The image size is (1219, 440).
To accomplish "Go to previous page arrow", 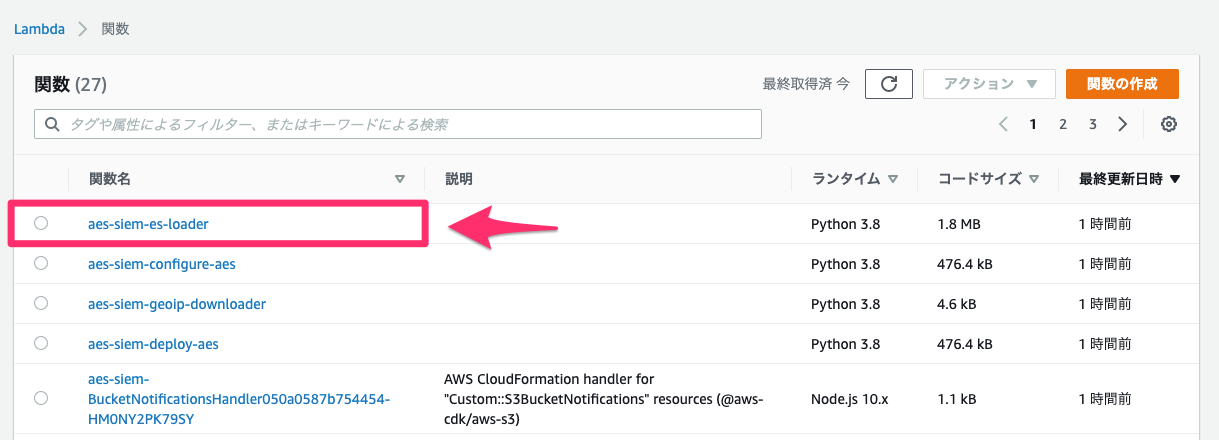I will pos(1003,125).
